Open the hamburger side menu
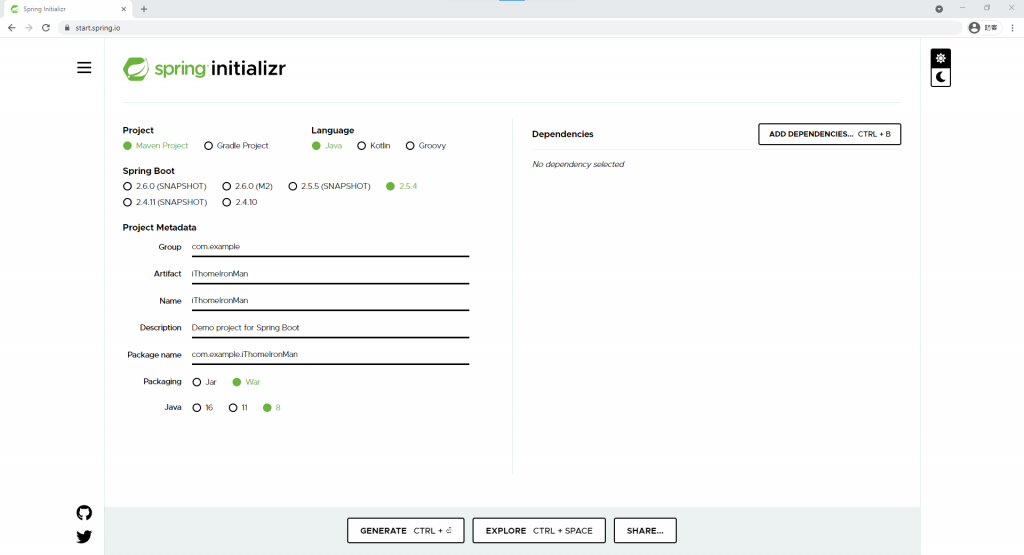This screenshot has width=1024, height=555. (x=84, y=68)
